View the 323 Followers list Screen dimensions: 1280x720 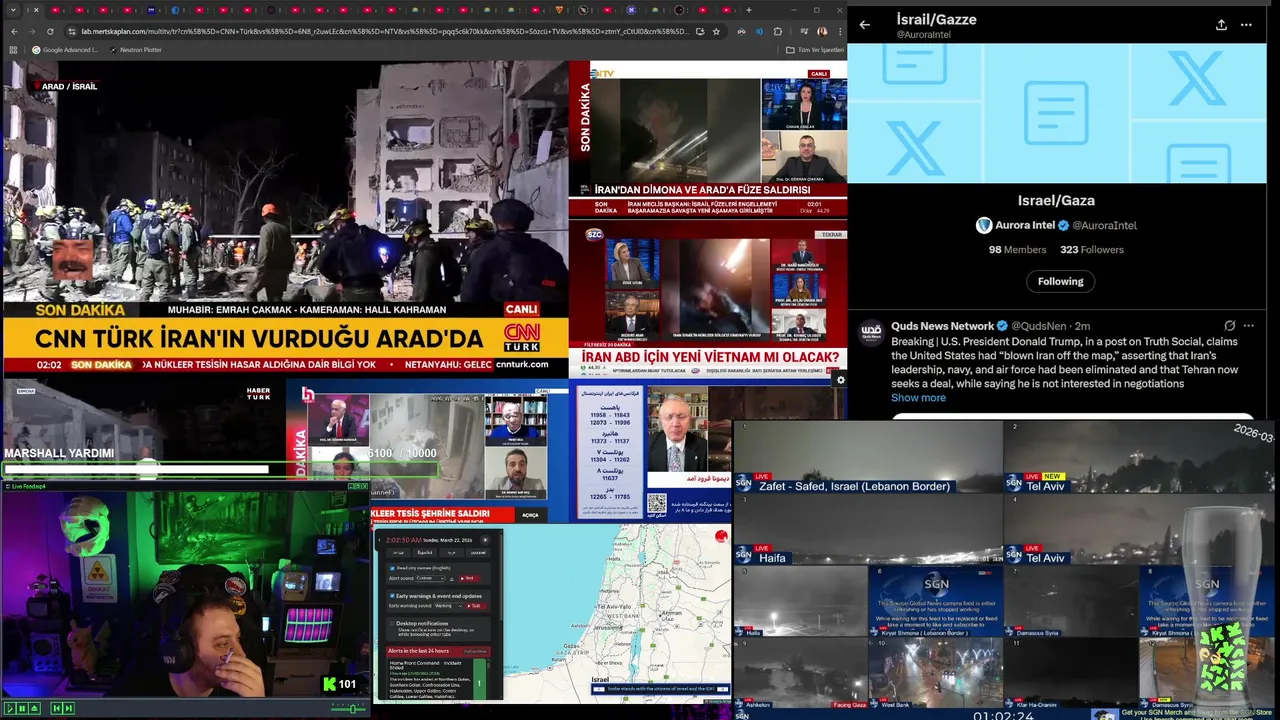point(1092,250)
